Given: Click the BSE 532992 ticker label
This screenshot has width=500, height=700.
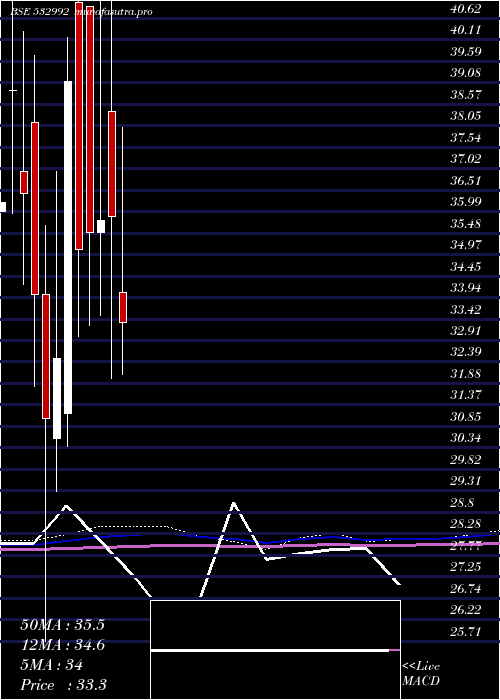Looking at the screenshot, I should pos(40,12).
